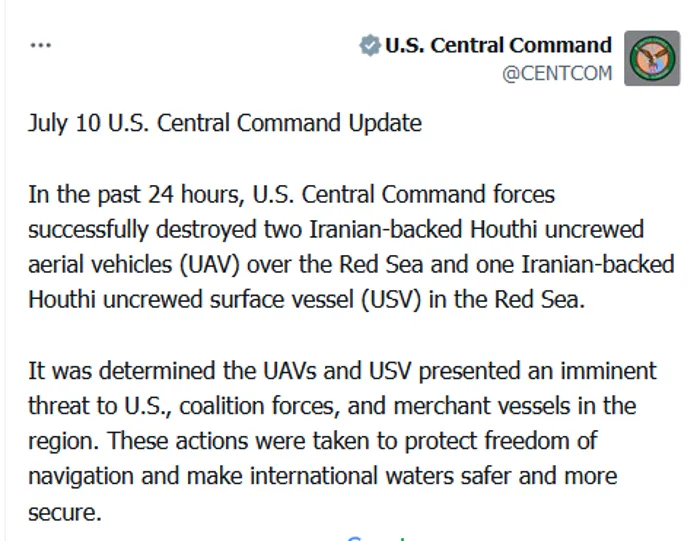700x541 pixels.
Task: Click the paragraph starting 'It was determined'
Action: click(342, 441)
